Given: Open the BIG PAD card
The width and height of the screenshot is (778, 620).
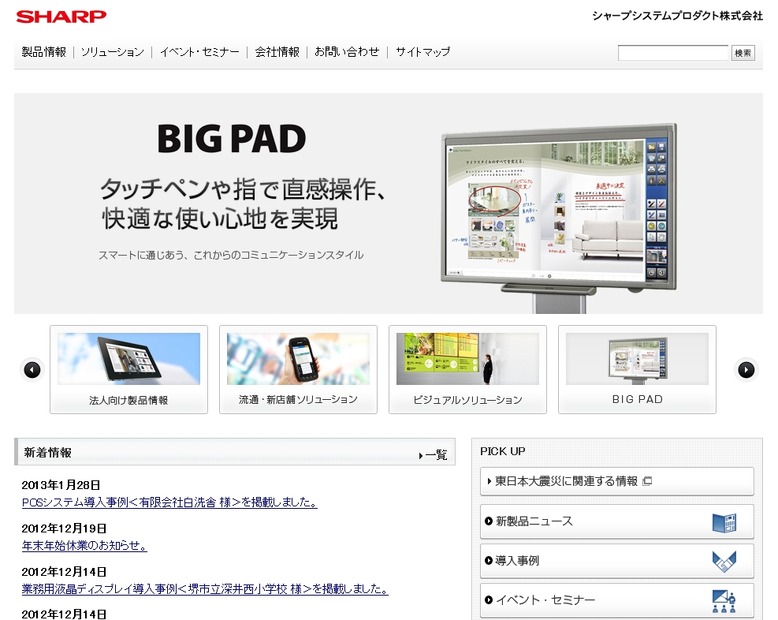Looking at the screenshot, I should [637, 370].
